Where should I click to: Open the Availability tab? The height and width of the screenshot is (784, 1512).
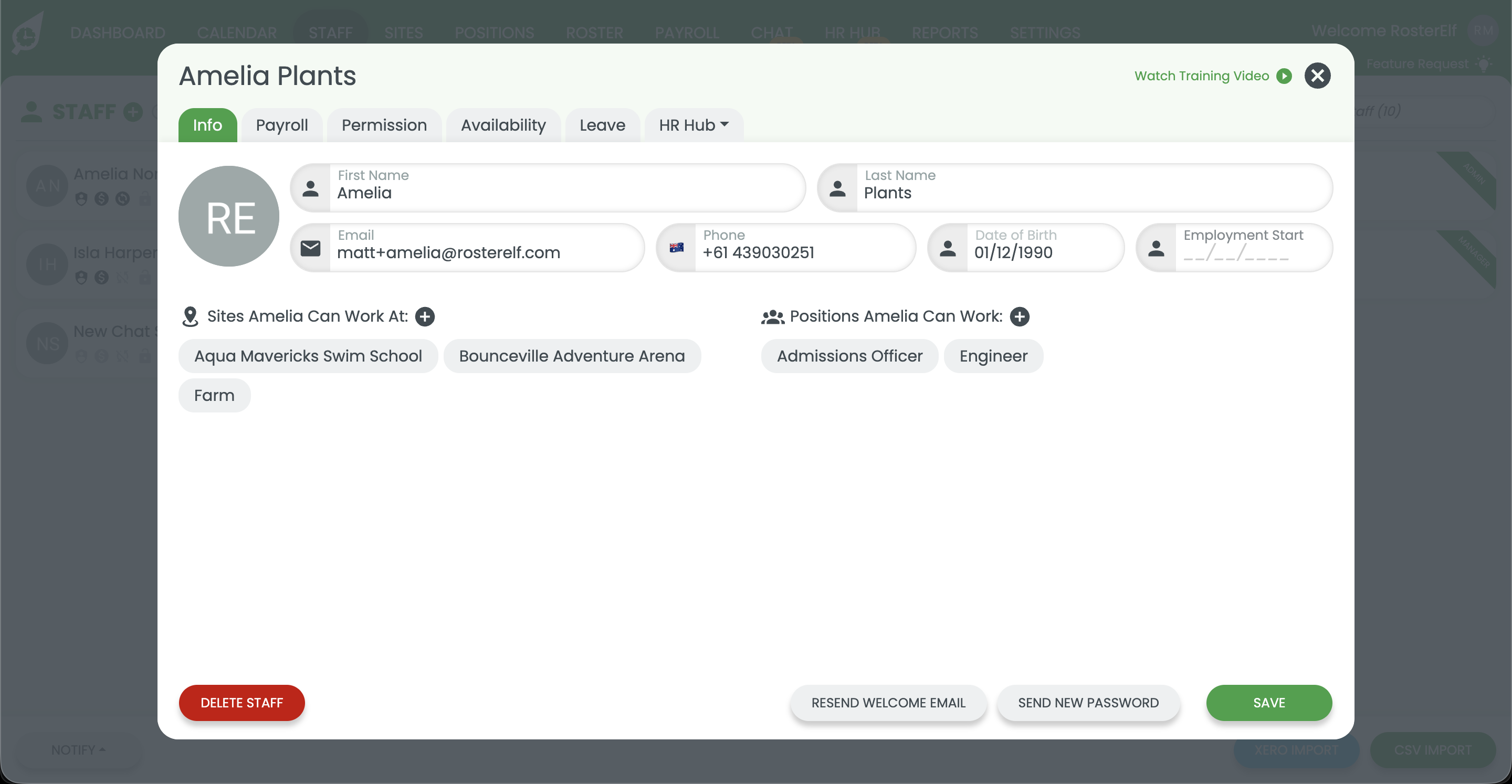(503, 124)
